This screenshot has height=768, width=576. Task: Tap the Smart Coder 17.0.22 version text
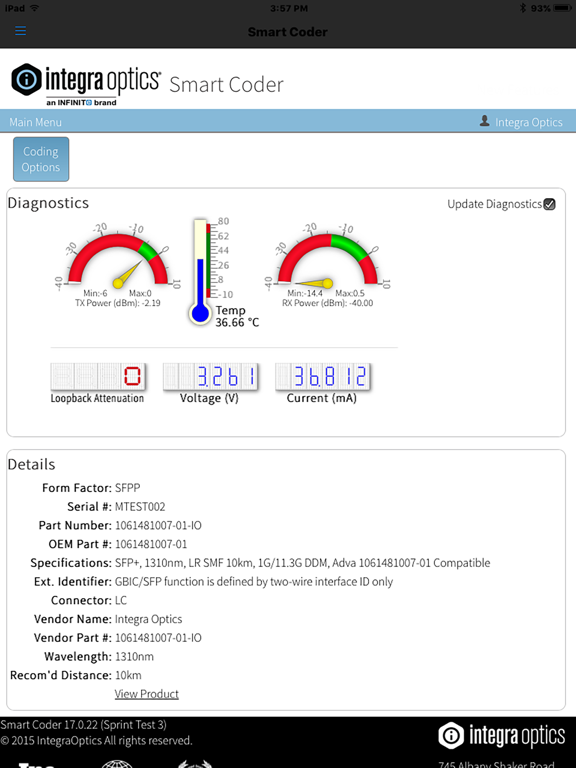pyautogui.click(x=83, y=724)
